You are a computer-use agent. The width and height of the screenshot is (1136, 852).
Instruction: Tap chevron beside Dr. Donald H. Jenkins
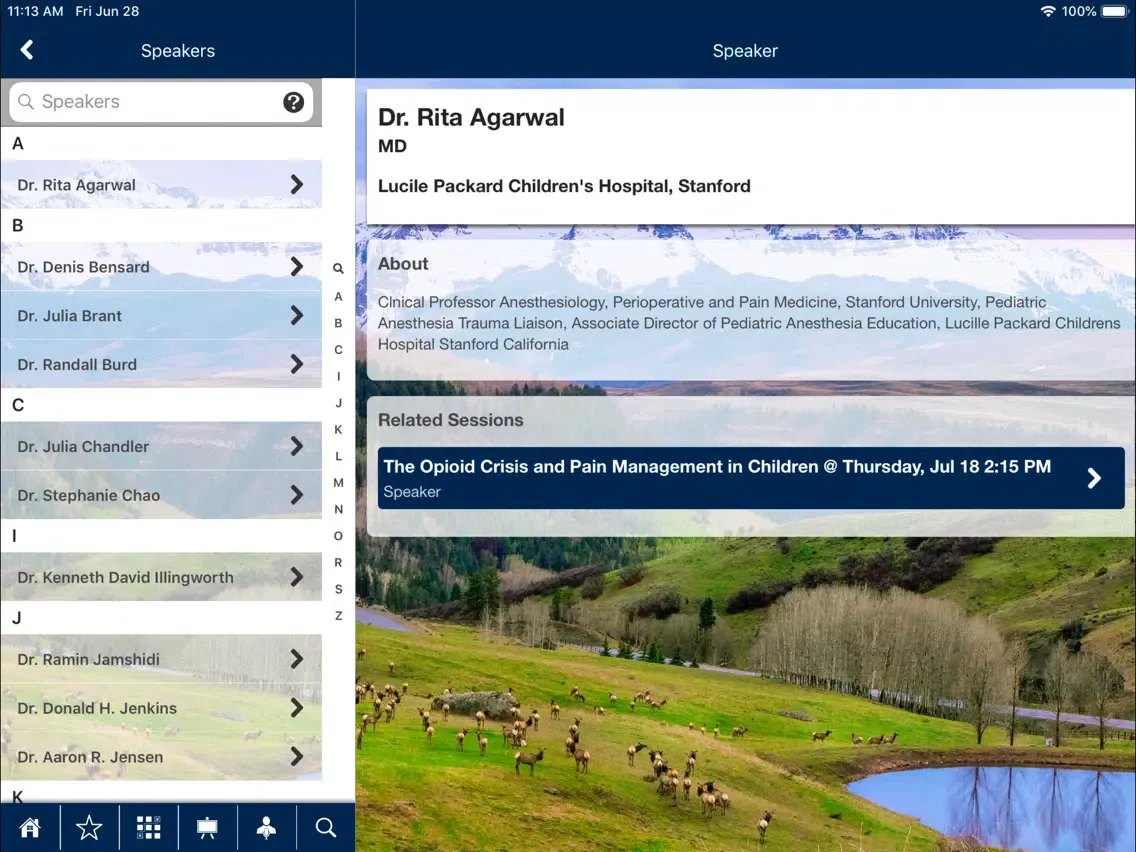click(297, 708)
